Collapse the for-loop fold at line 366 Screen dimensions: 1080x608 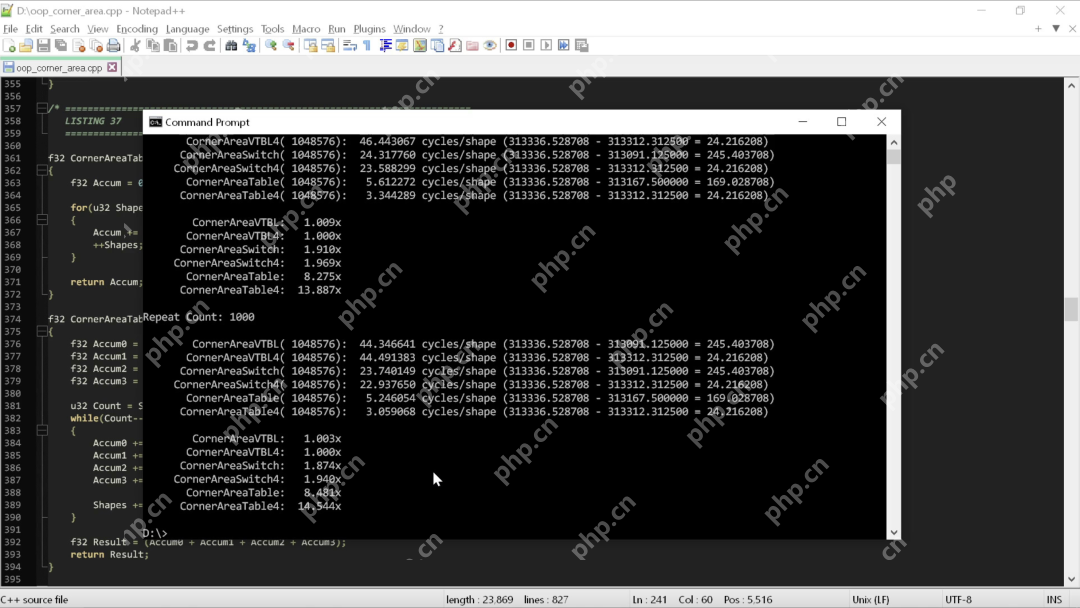click(x=42, y=220)
